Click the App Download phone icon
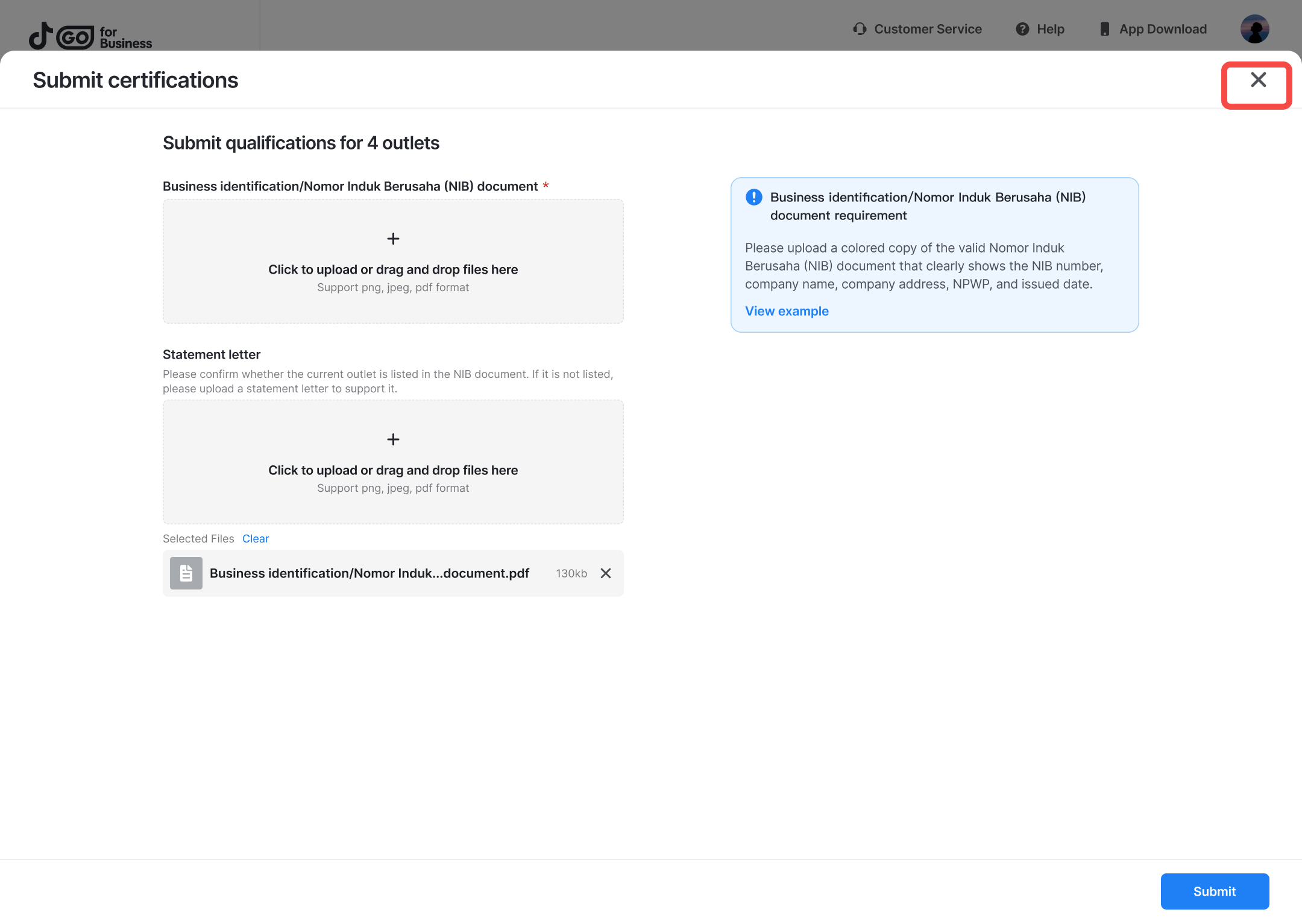 1104,29
